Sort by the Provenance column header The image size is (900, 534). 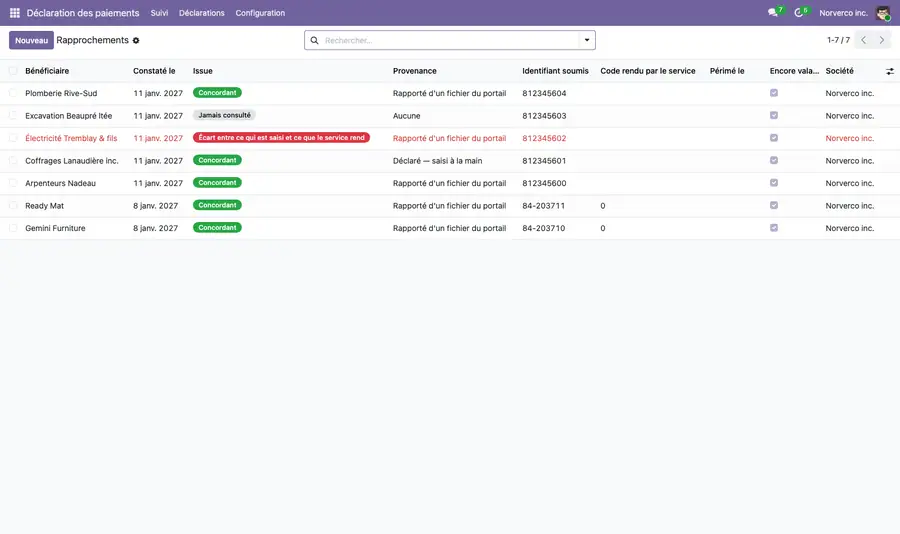click(414, 71)
